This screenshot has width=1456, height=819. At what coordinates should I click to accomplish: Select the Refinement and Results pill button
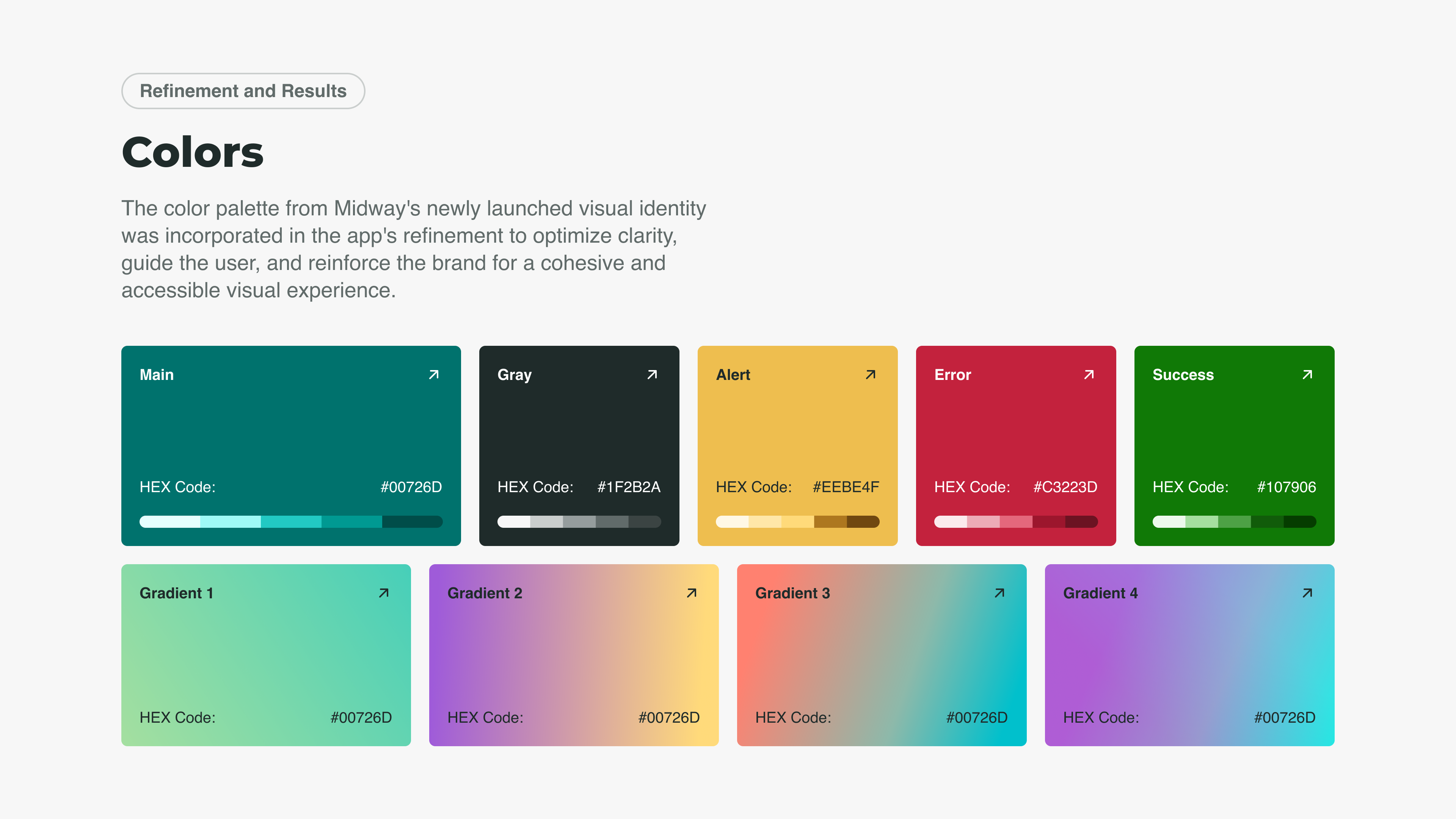pyautogui.click(x=243, y=91)
